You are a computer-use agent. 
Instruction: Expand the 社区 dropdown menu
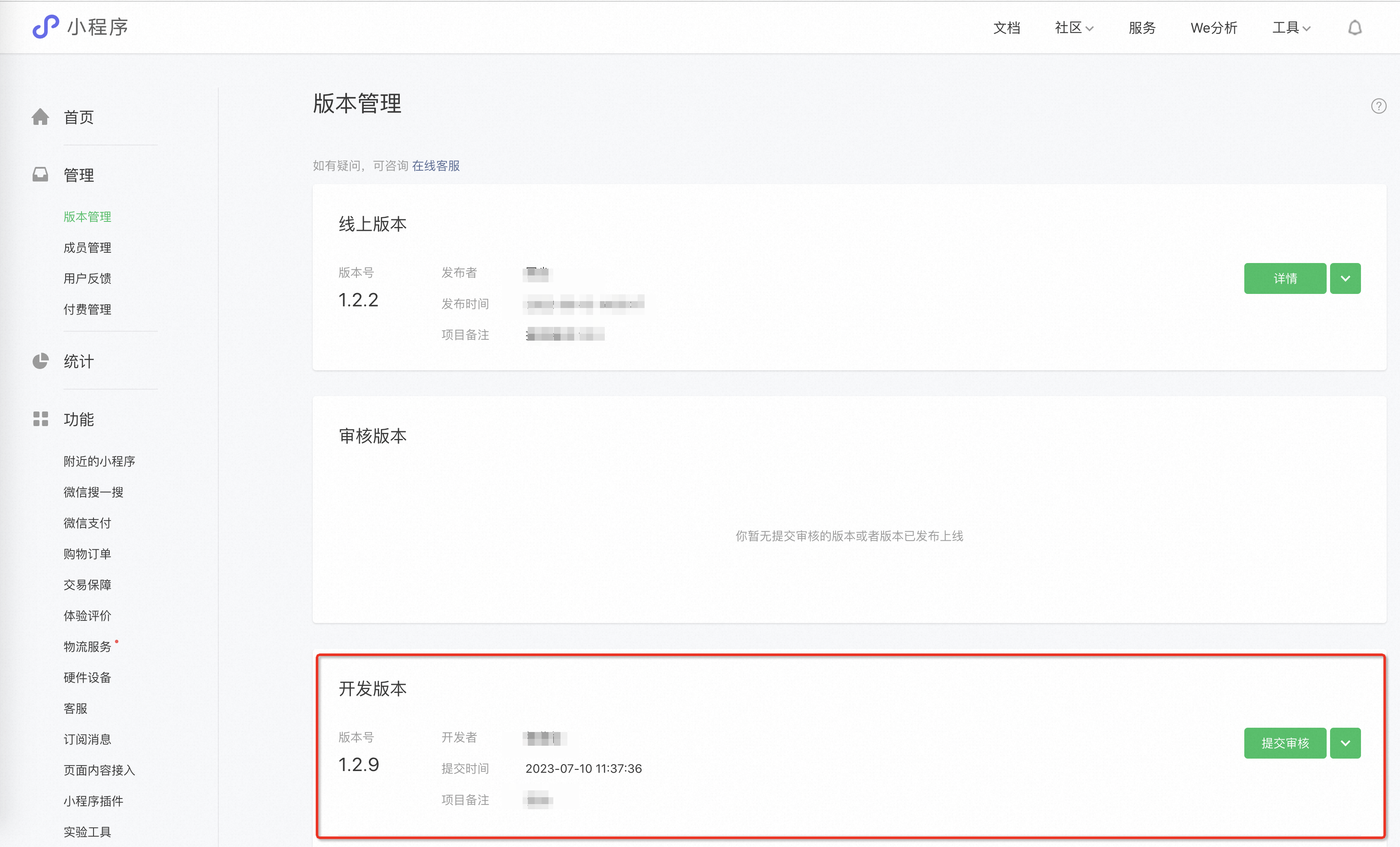pos(1073,28)
